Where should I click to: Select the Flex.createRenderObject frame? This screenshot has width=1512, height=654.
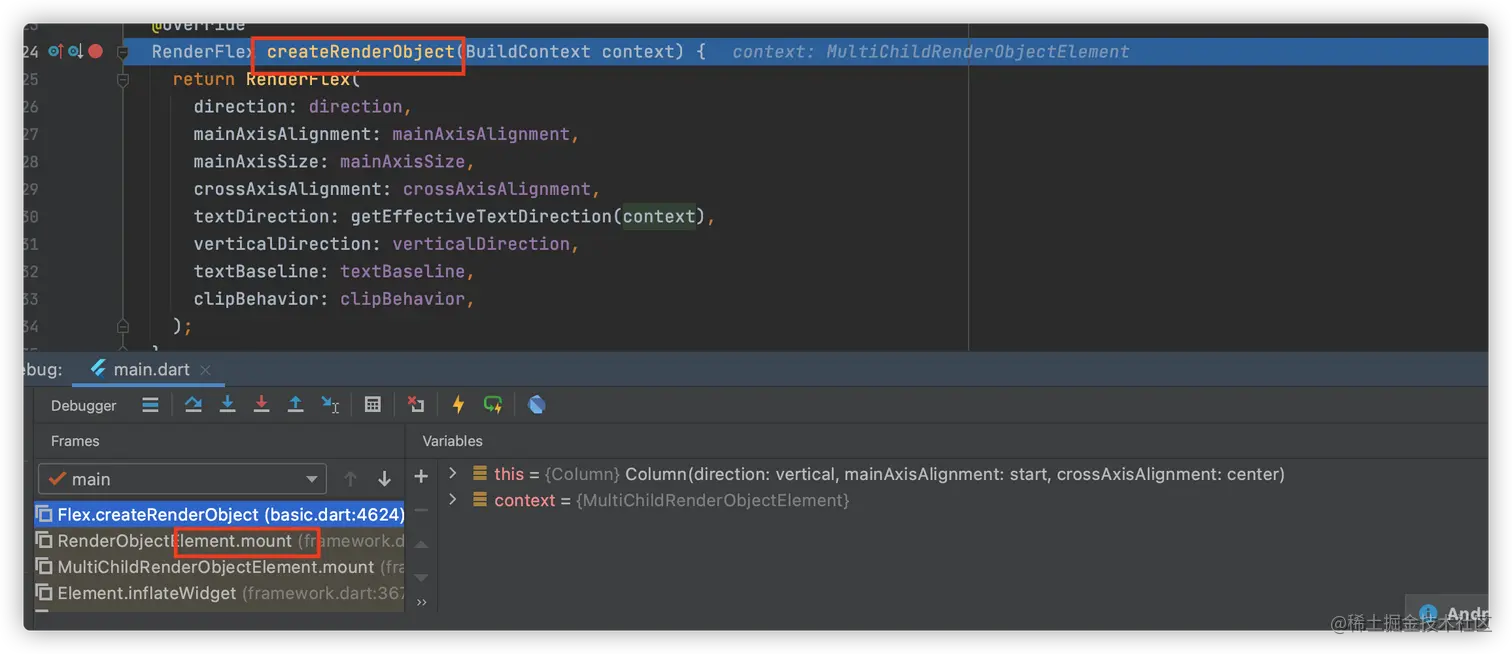(x=219, y=515)
